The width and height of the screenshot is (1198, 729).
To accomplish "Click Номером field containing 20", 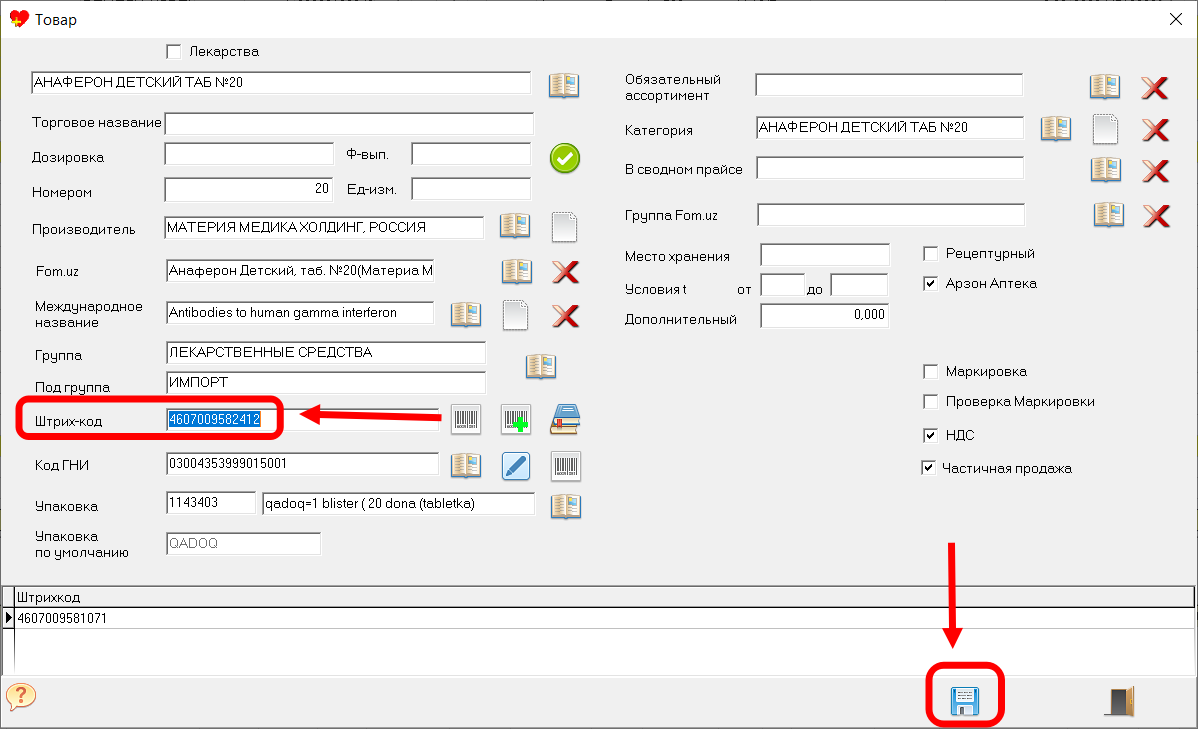I will (249, 189).
